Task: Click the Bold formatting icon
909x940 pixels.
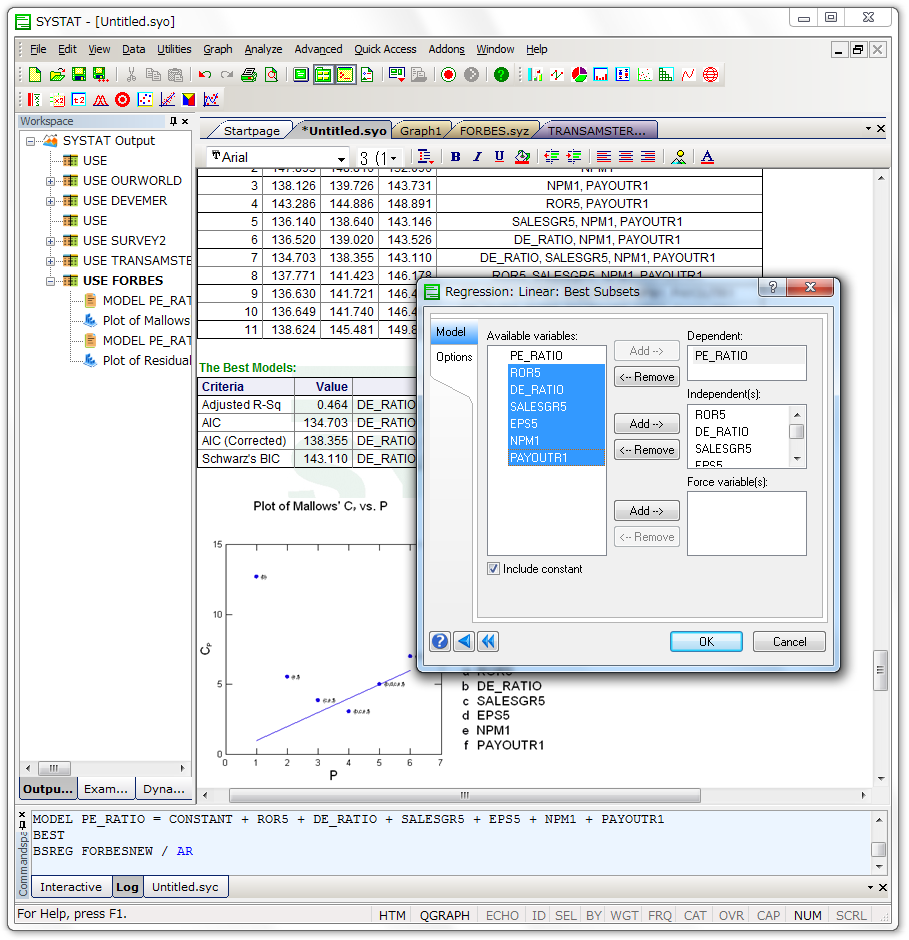Action: (456, 157)
